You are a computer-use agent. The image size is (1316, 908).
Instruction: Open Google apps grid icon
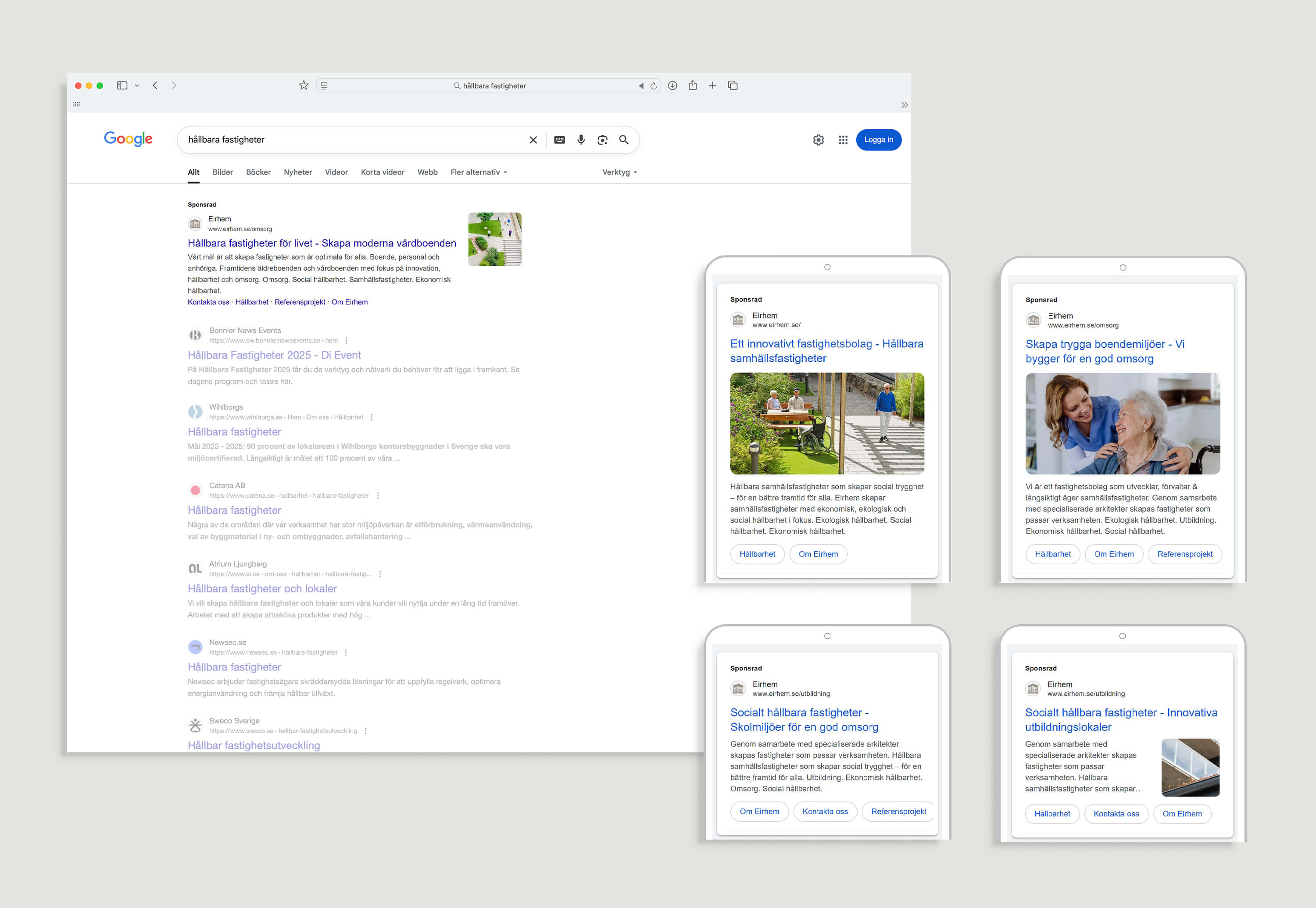click(843, 140)
